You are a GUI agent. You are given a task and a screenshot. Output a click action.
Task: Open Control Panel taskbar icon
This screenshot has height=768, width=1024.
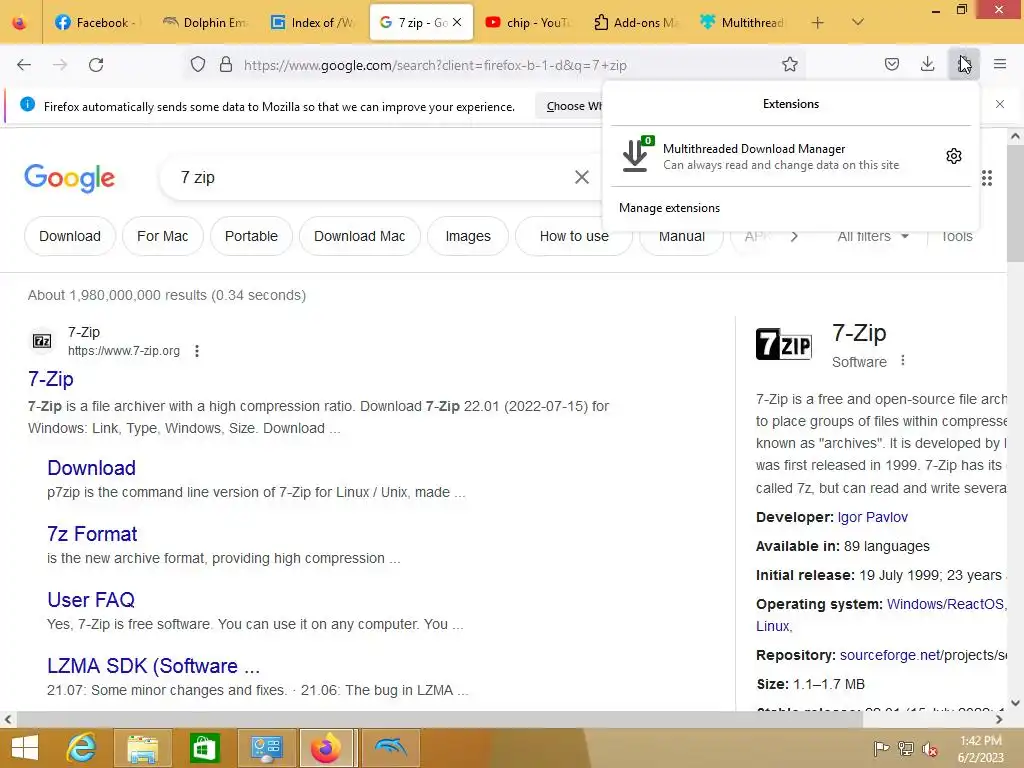(x=266, y=748)
